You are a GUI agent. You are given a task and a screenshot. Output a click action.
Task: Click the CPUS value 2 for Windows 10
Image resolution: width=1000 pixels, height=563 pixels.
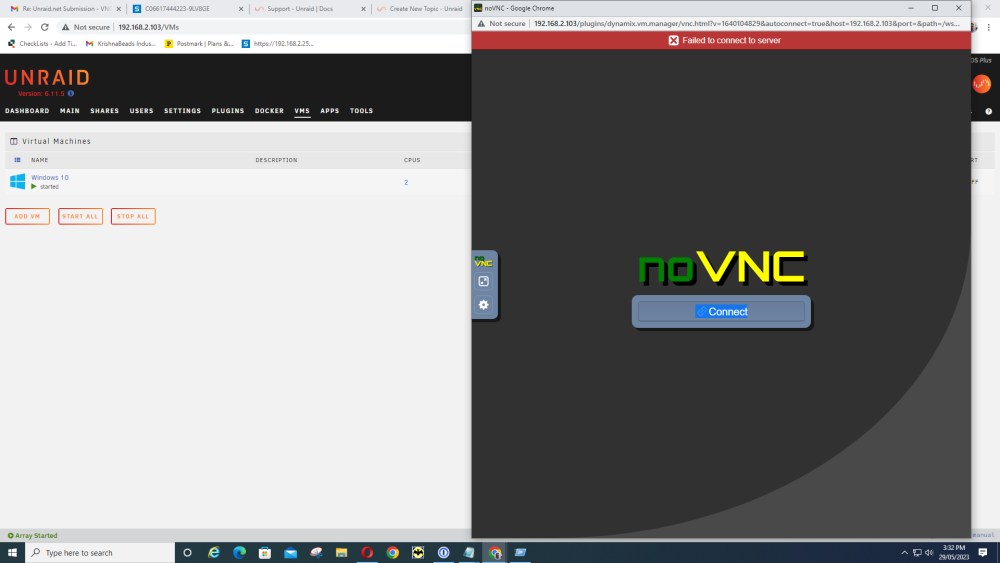click(x=406, y=182)
